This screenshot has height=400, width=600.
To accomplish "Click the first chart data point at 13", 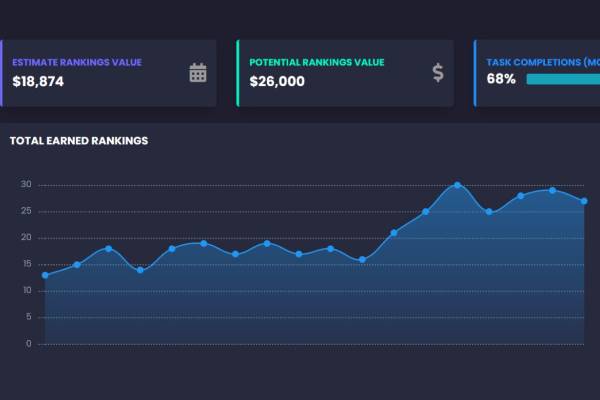I will [45, 275].
